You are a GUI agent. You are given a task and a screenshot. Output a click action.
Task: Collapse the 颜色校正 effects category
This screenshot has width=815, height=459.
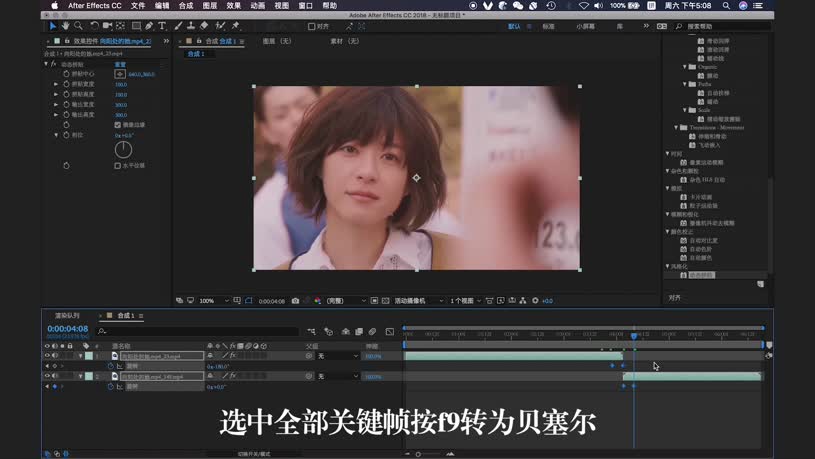click(667, 231)
